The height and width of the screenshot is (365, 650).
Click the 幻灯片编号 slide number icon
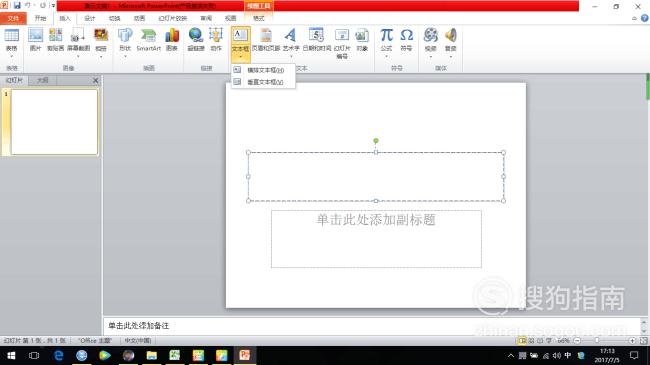342,35
